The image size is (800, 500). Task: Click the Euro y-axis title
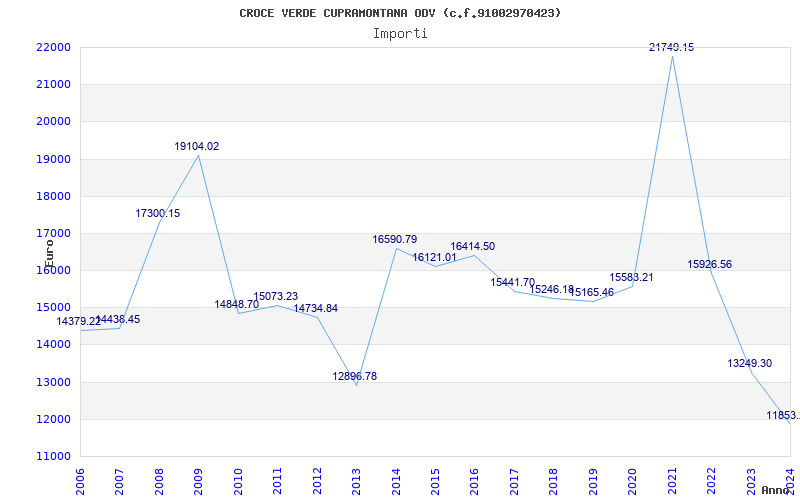[49, 254]
